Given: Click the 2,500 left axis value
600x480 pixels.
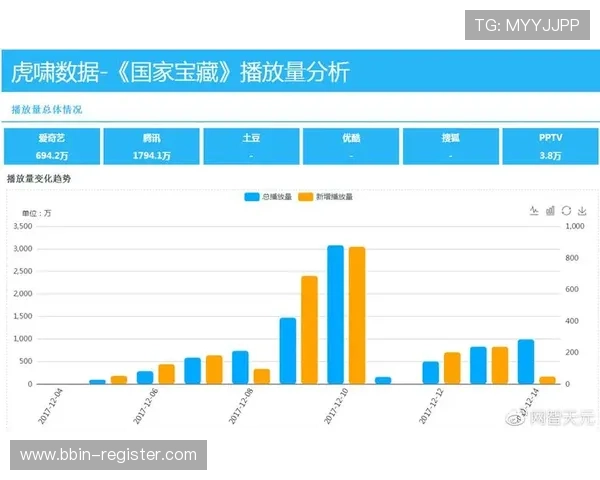Looking at the screenshot, I should coord(23,271).
